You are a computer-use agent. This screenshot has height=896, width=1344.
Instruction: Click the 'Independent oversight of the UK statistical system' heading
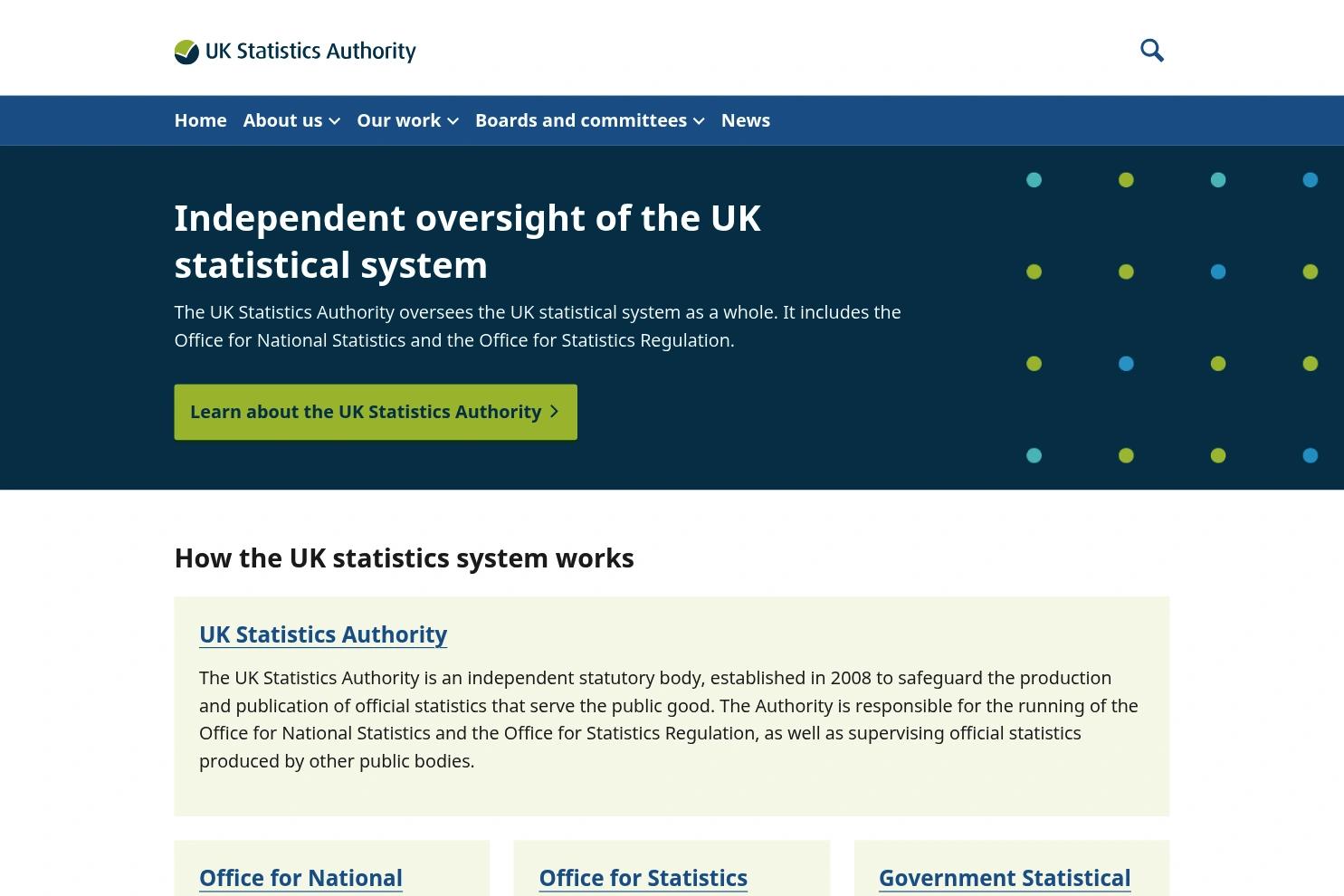(x=467, y=242)
